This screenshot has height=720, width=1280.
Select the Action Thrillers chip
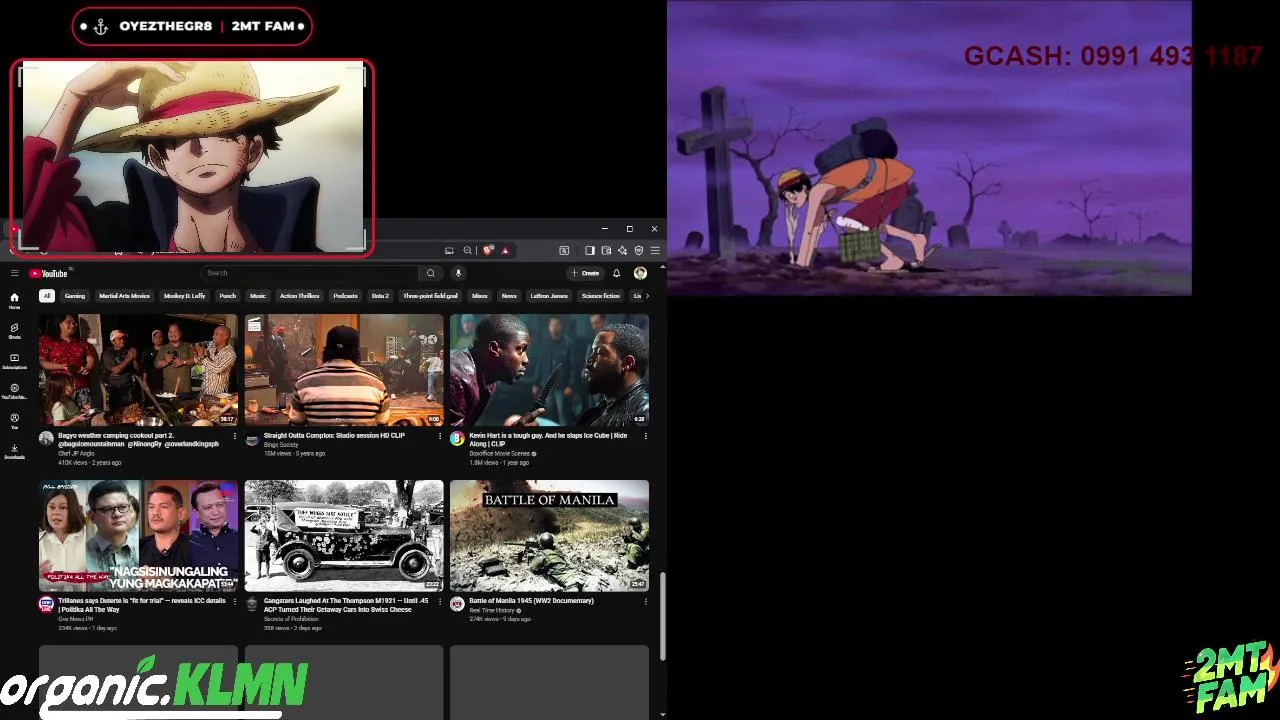tap(300, 296)
